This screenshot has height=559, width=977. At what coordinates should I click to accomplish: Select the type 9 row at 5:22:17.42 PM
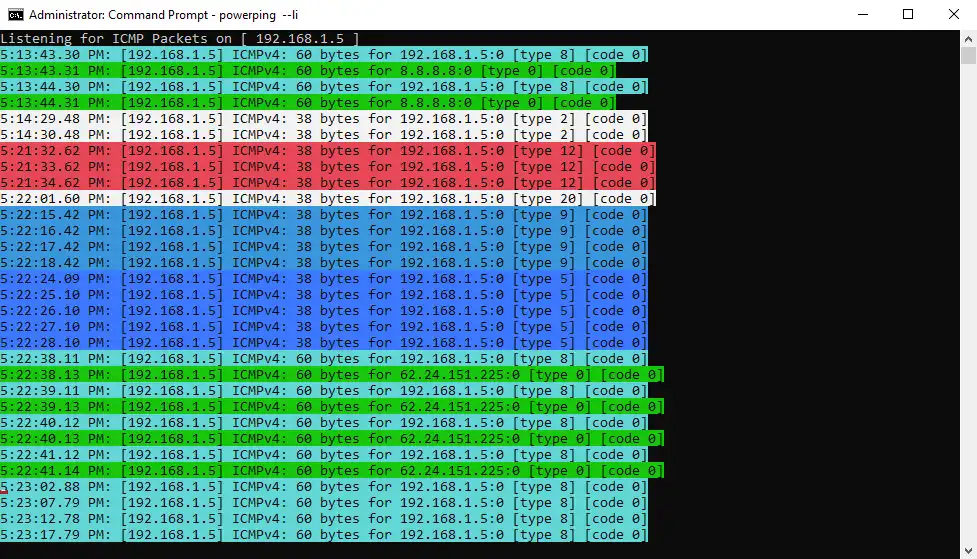(324, 247)
